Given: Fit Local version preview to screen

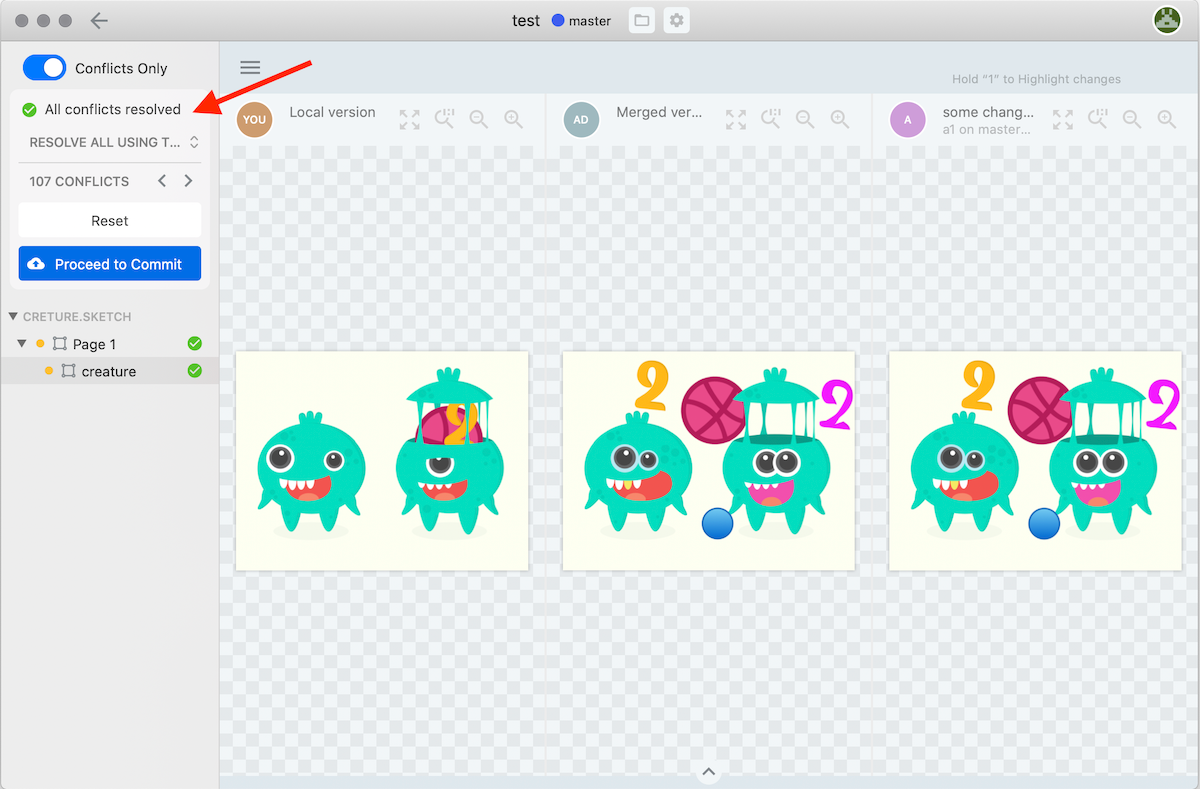Looking at the screenshot, I should coord(410,120).
